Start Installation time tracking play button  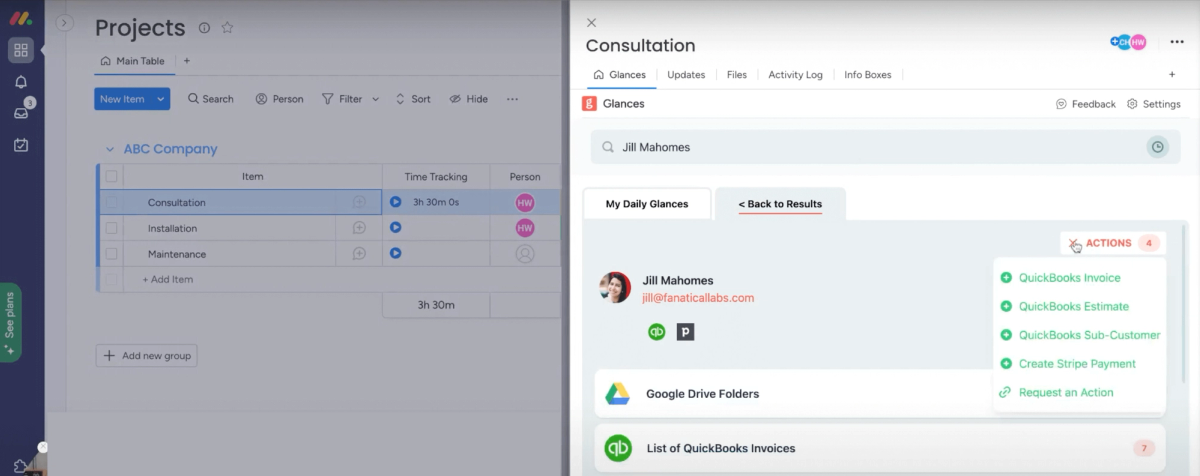point(395,228)
